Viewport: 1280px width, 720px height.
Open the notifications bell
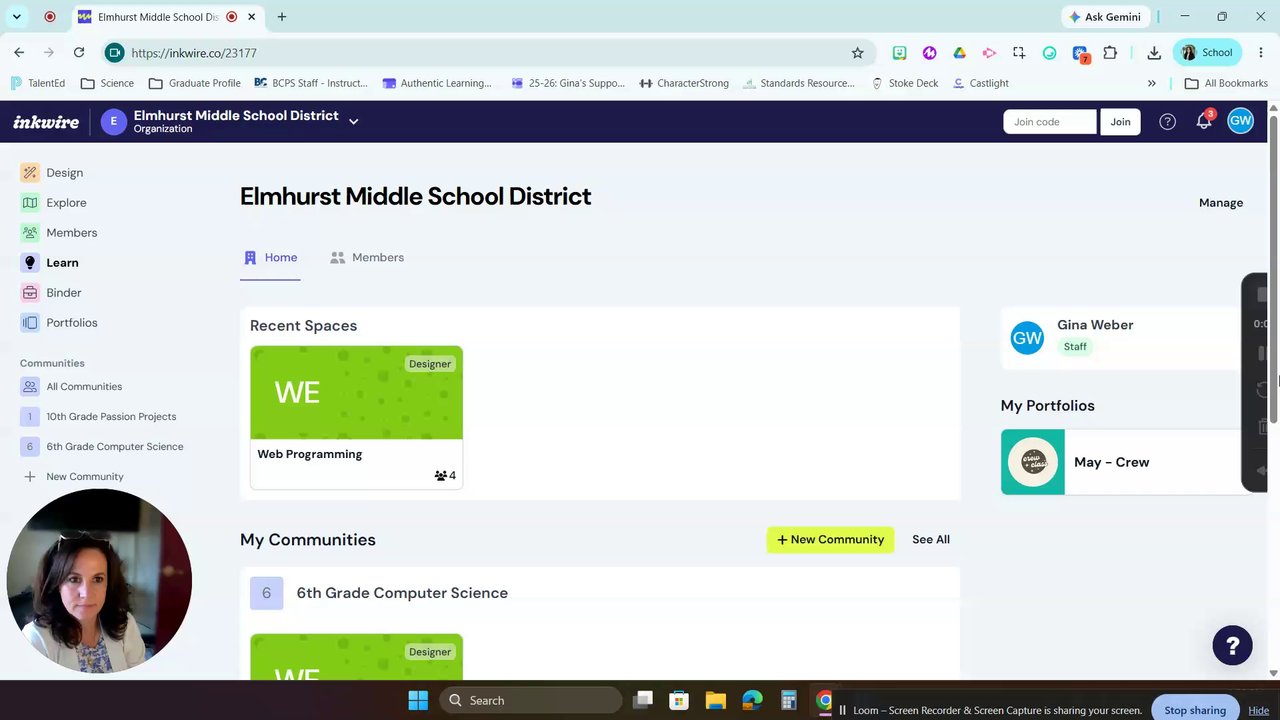[1204, 121]
